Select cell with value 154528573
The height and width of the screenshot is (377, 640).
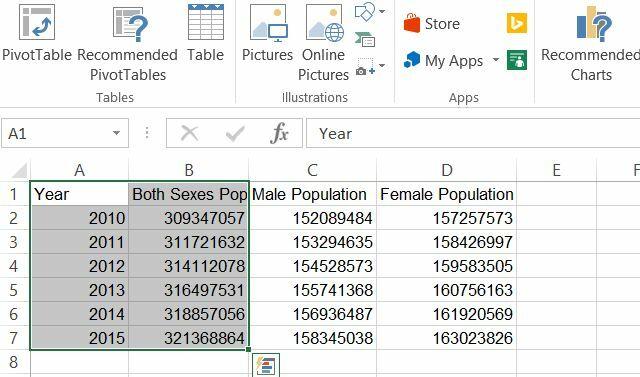click(312, 266)
